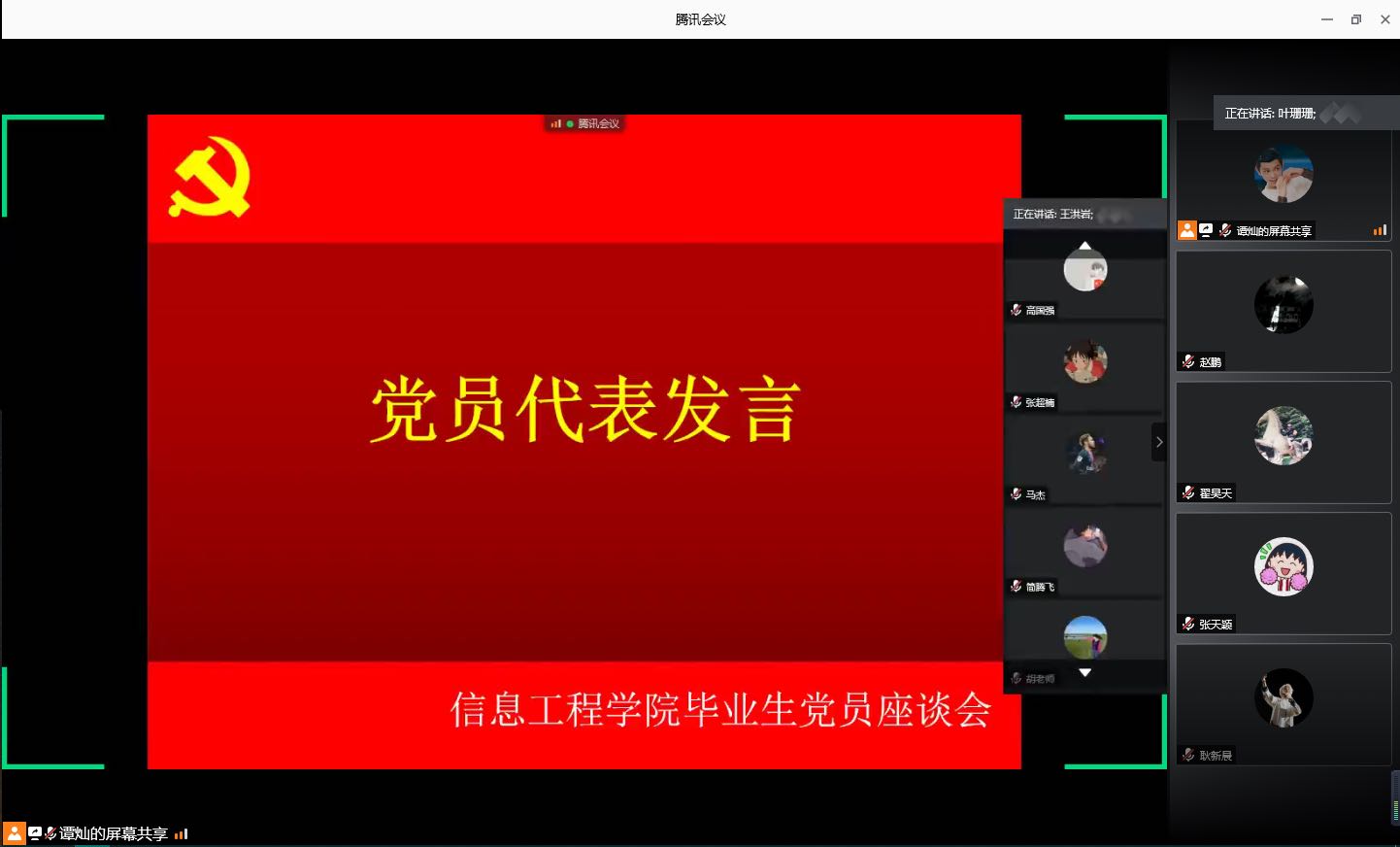This screenshot has width=1400, height=847.
Task: Click the '谭灿的屏幕共享' label at bottom-left
Action: pos(113,833)
